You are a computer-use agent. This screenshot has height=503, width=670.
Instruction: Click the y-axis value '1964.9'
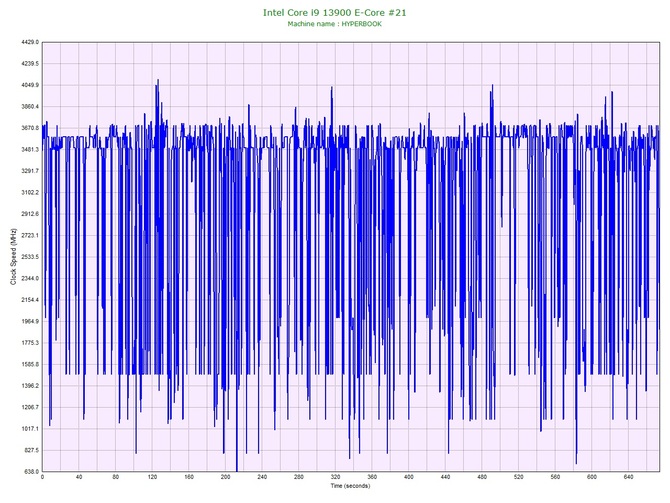(x=30, y=321)
